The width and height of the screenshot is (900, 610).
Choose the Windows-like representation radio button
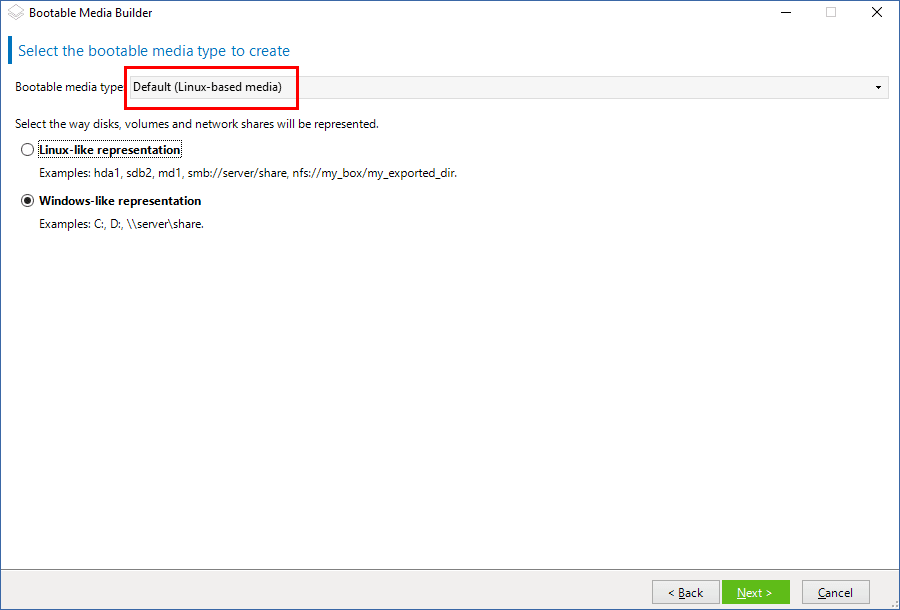click(27, 201)
